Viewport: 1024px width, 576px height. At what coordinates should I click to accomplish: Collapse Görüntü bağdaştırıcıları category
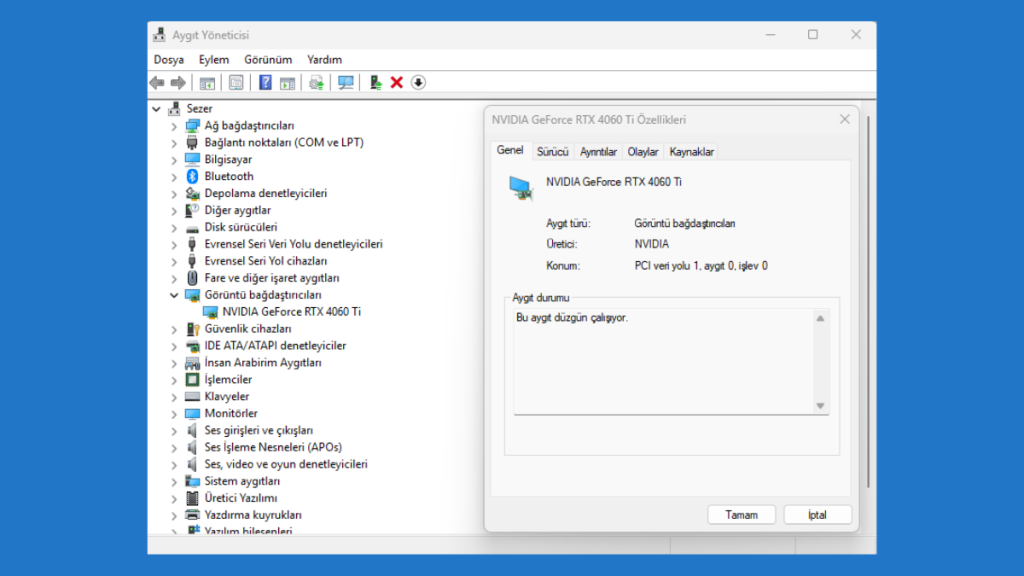coord(174,295)
